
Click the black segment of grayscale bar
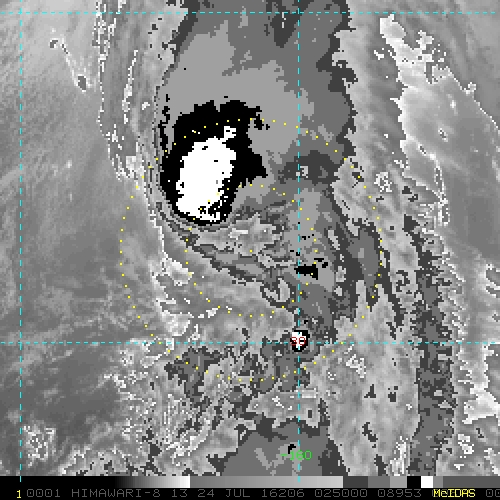pos(414,482)
